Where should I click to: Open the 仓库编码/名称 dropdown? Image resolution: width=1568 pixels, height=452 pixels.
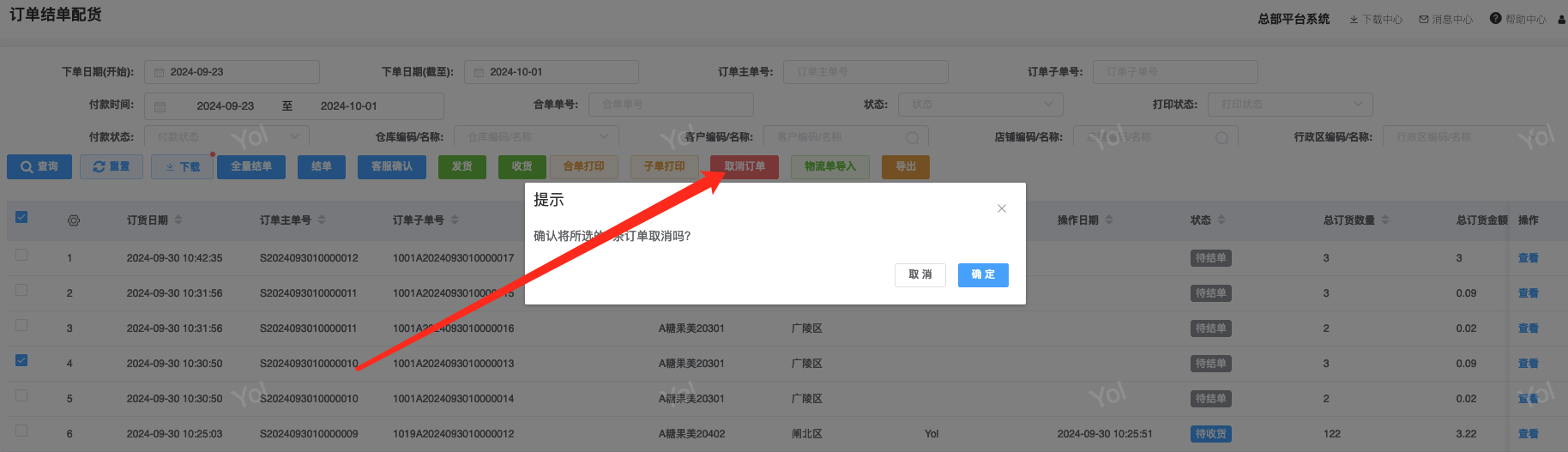point(536,137)
